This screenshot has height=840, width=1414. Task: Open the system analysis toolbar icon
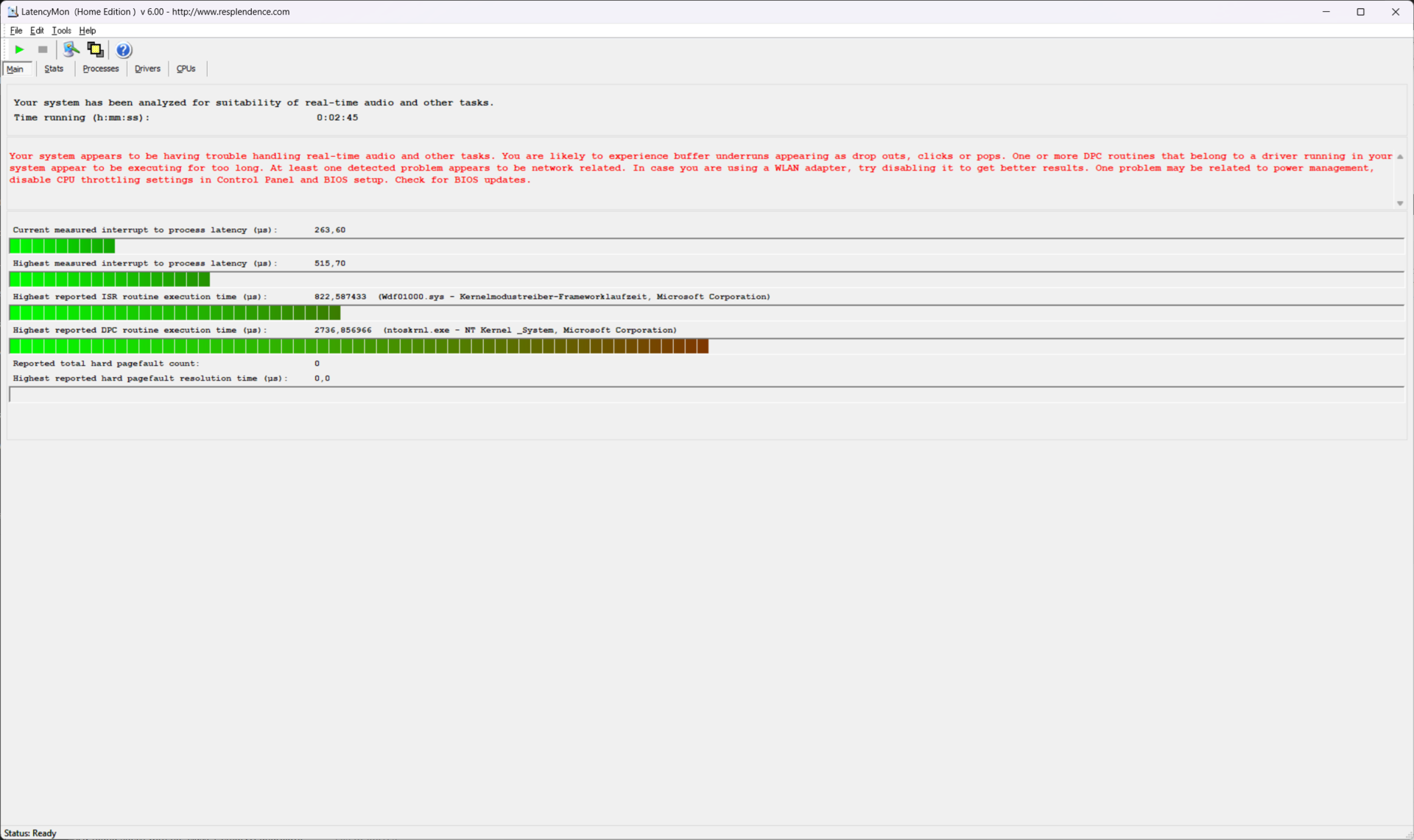(71, 49)
